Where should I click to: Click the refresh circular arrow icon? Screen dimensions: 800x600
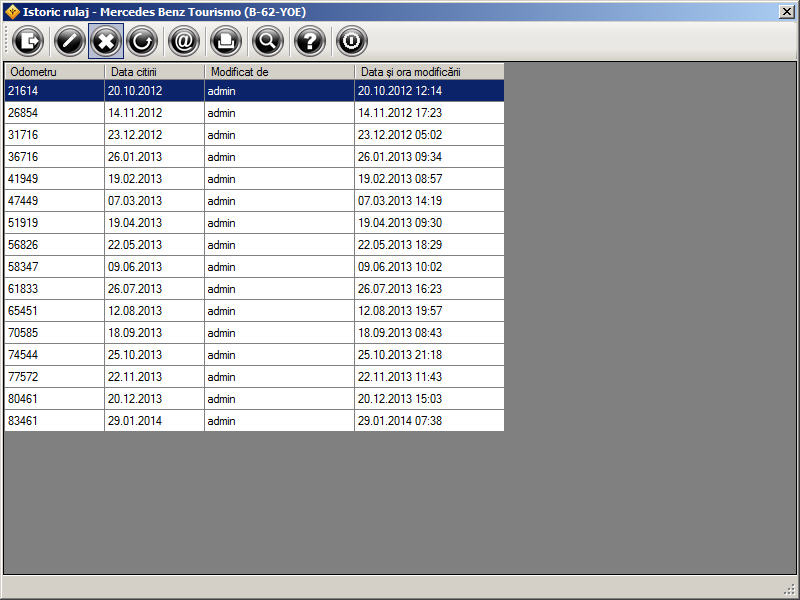[142, 41]
